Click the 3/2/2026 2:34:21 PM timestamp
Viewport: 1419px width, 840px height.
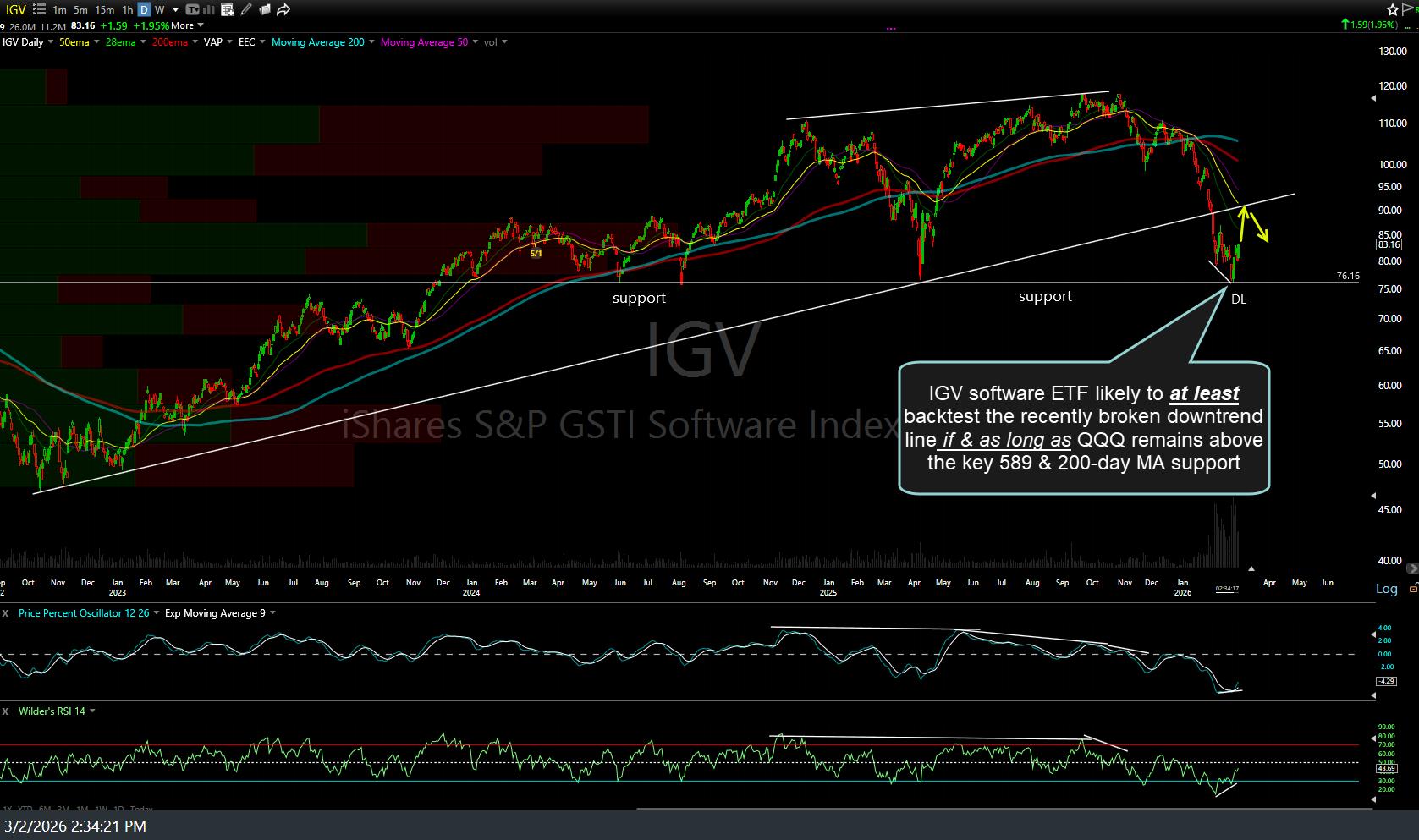(x=75, y=826)
